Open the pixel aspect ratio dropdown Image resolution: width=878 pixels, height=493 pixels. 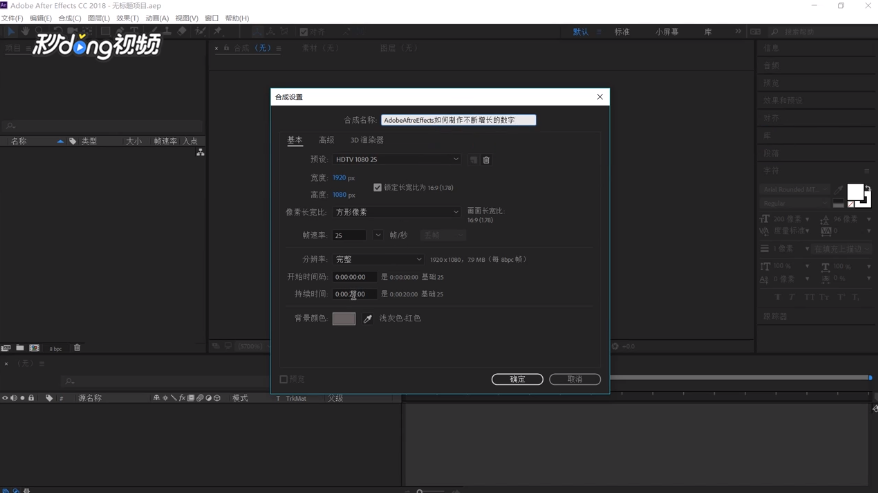[396, 212]
